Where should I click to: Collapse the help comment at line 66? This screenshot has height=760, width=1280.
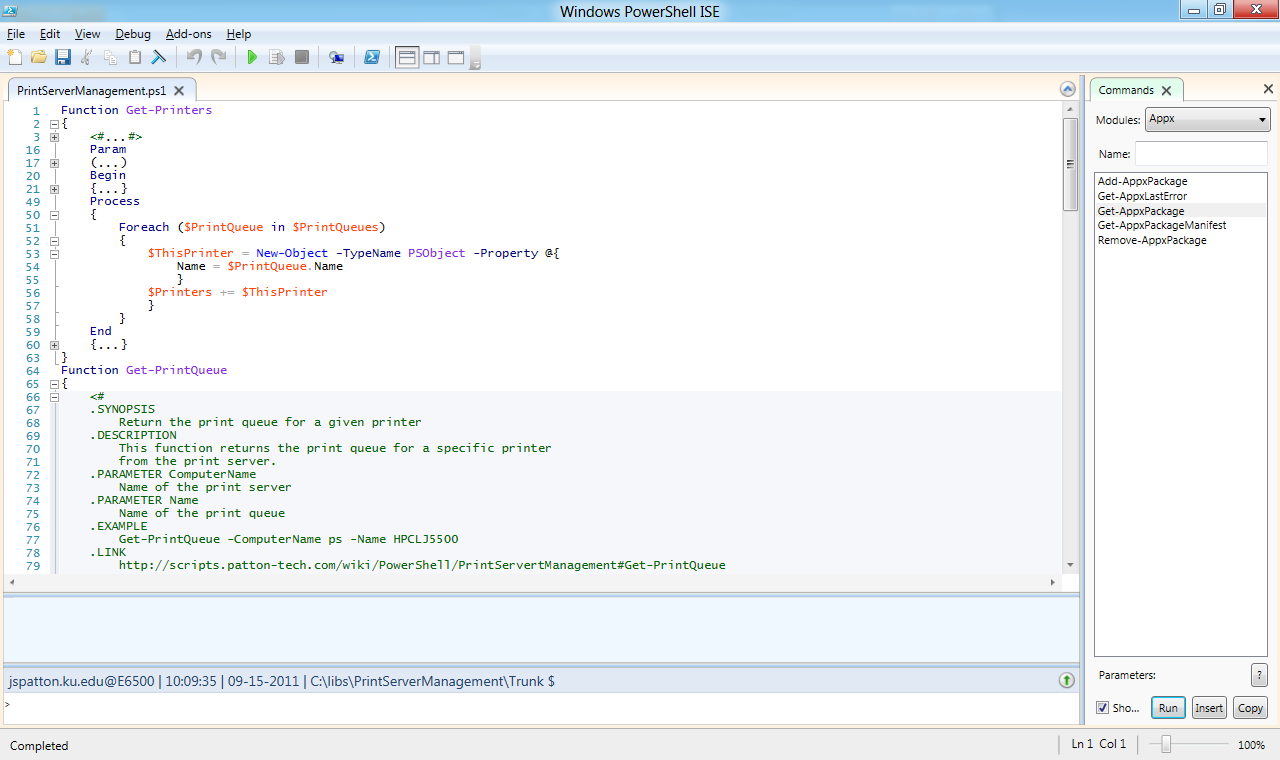coord(54,397)
